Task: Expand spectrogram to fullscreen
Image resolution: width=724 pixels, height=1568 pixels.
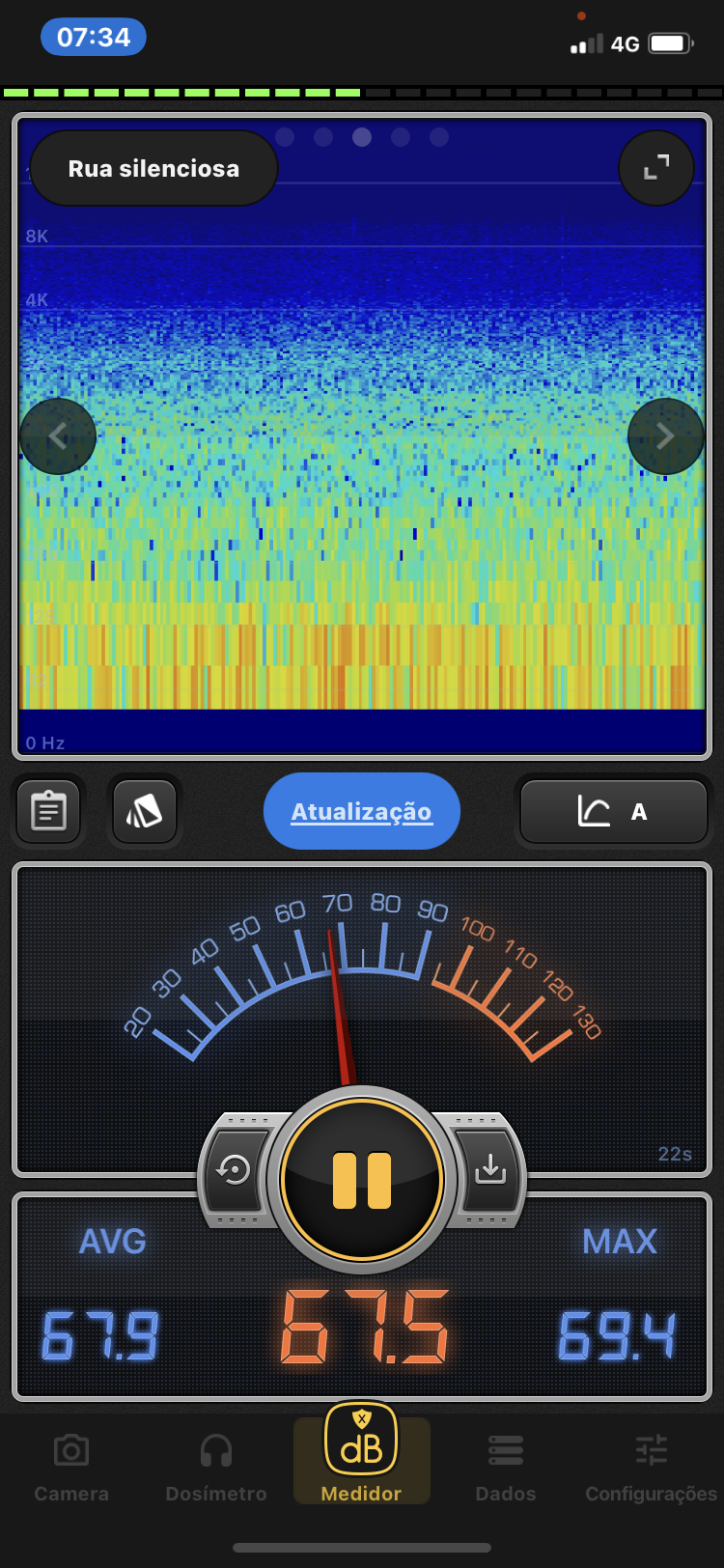Action: [x=656, y=169]
